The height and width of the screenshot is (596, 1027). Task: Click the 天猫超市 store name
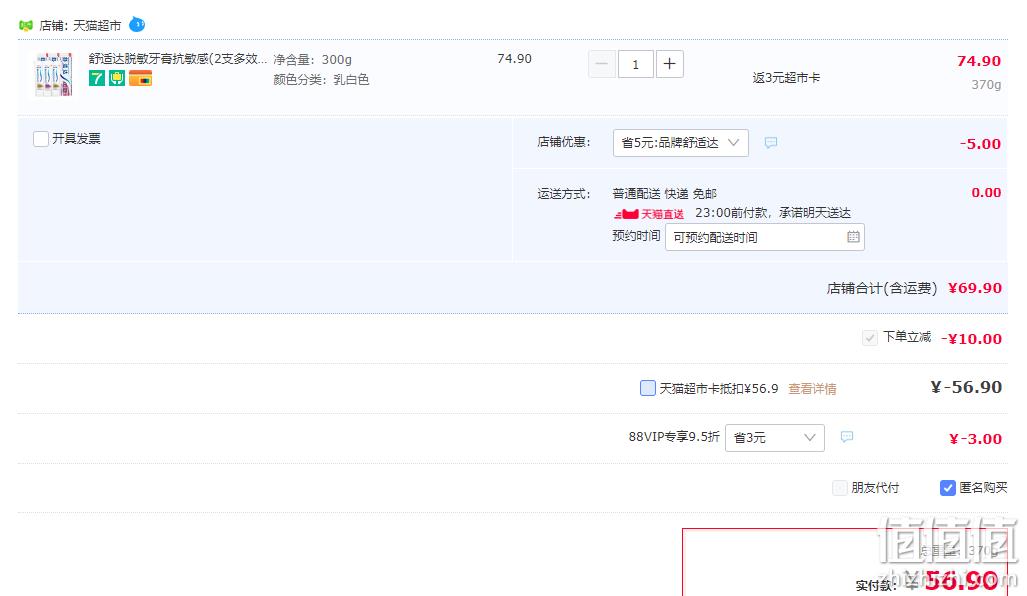click(97, 26)
